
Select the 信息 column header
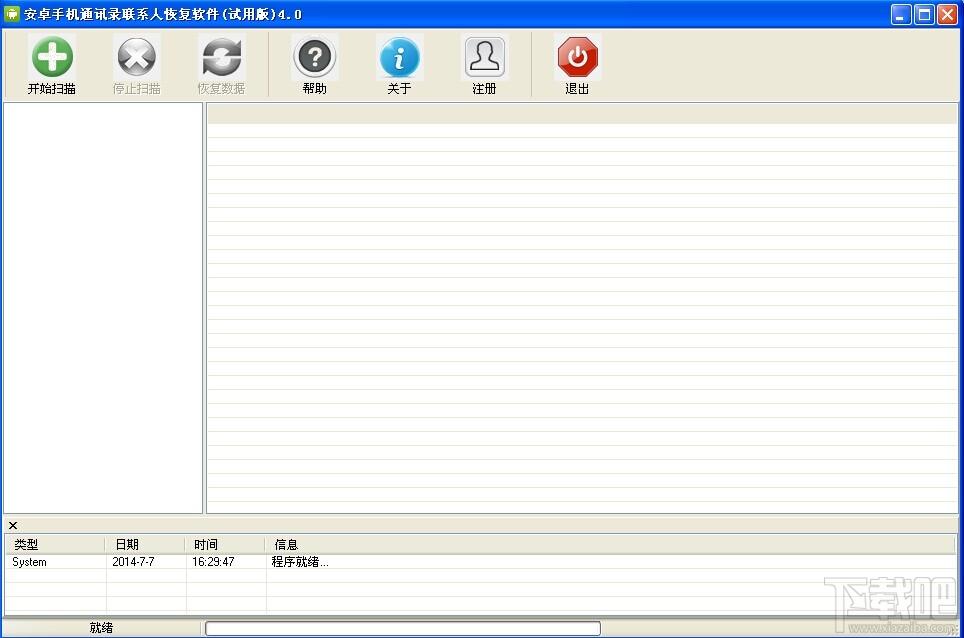pos(610,545)
